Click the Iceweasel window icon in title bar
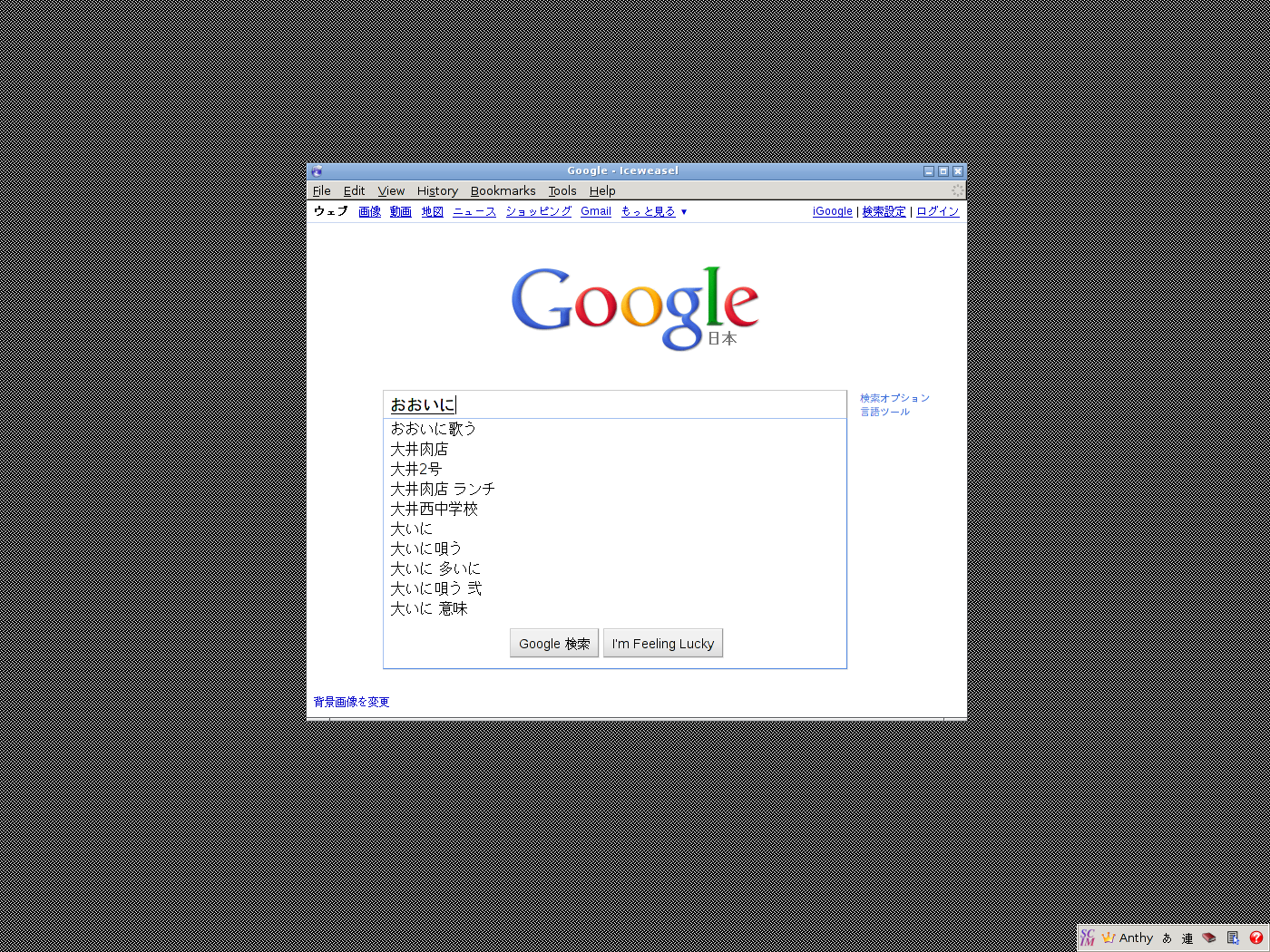Viewport: 1270px width, 952px height. [317, 171]
